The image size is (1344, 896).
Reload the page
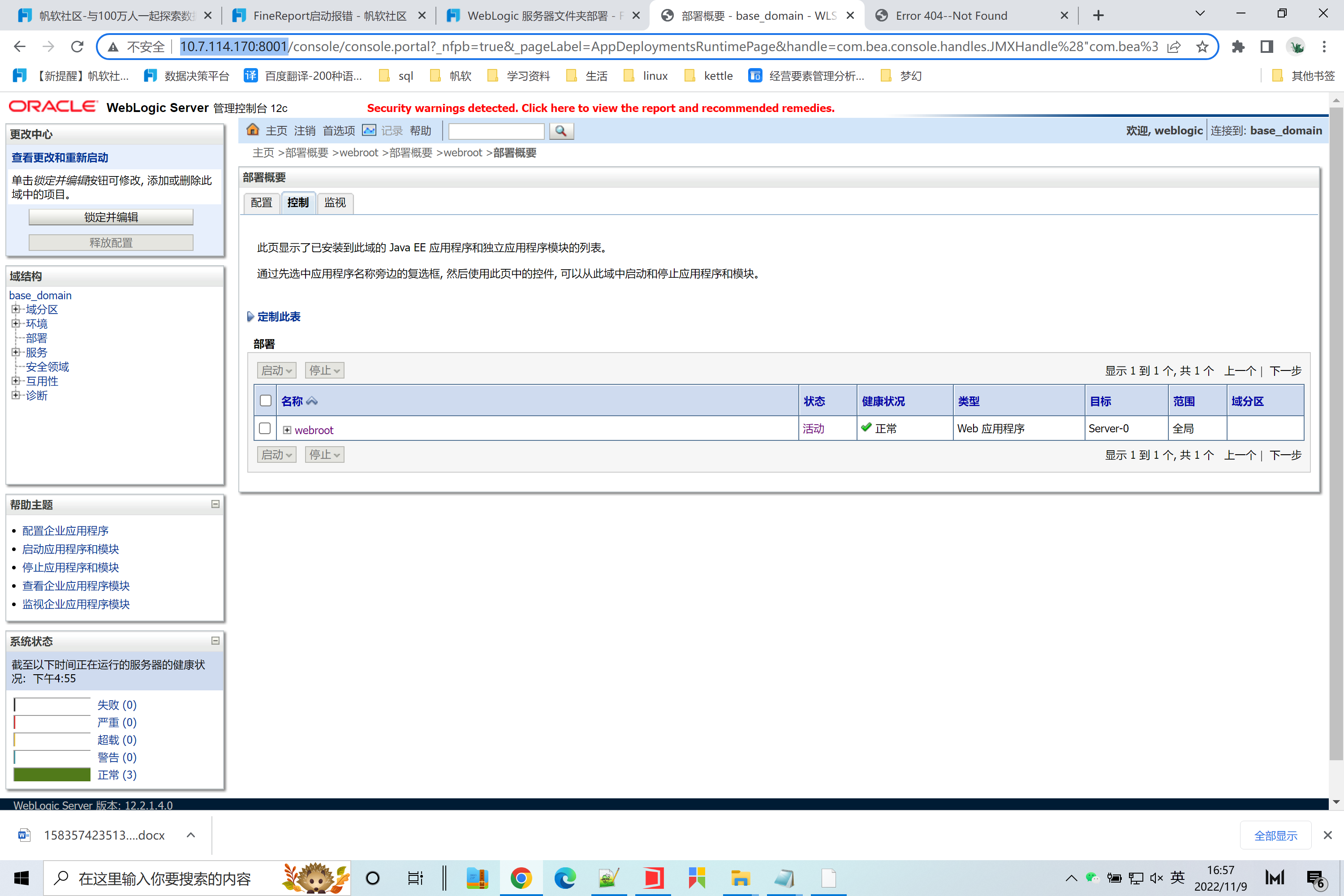(x=77, y=47)
